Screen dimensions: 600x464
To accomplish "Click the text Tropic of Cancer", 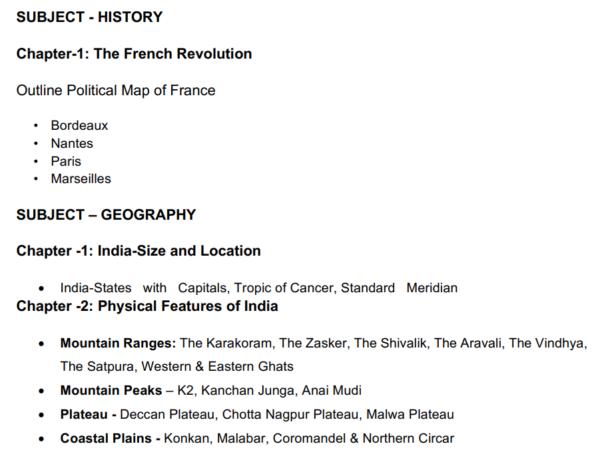I will coord(277,288).
